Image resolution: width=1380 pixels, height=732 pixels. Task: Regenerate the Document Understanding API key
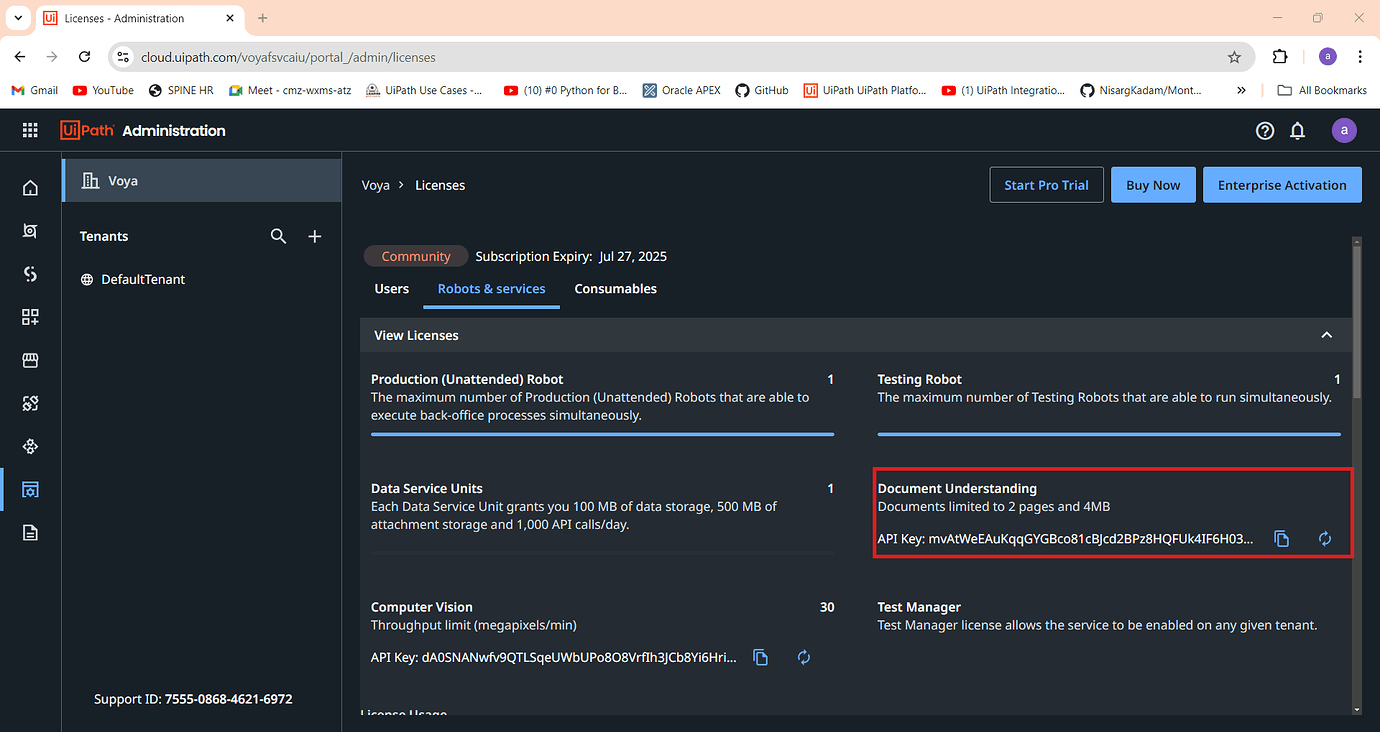1325,539
